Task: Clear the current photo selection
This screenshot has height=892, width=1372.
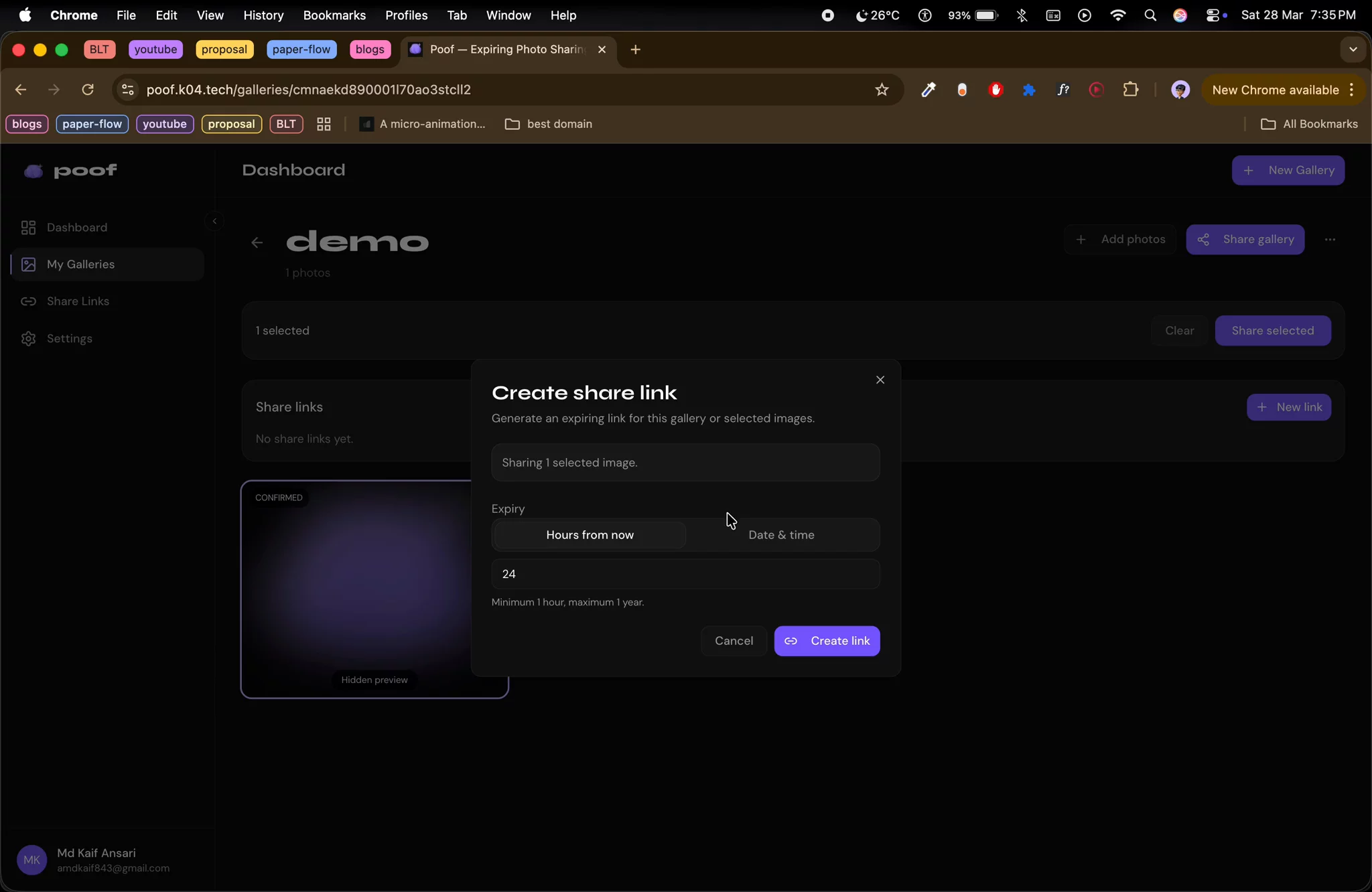Action: coord(1179,331)
